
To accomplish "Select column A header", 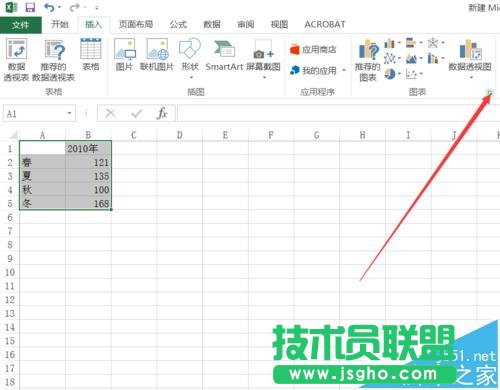I will (42, 135).
